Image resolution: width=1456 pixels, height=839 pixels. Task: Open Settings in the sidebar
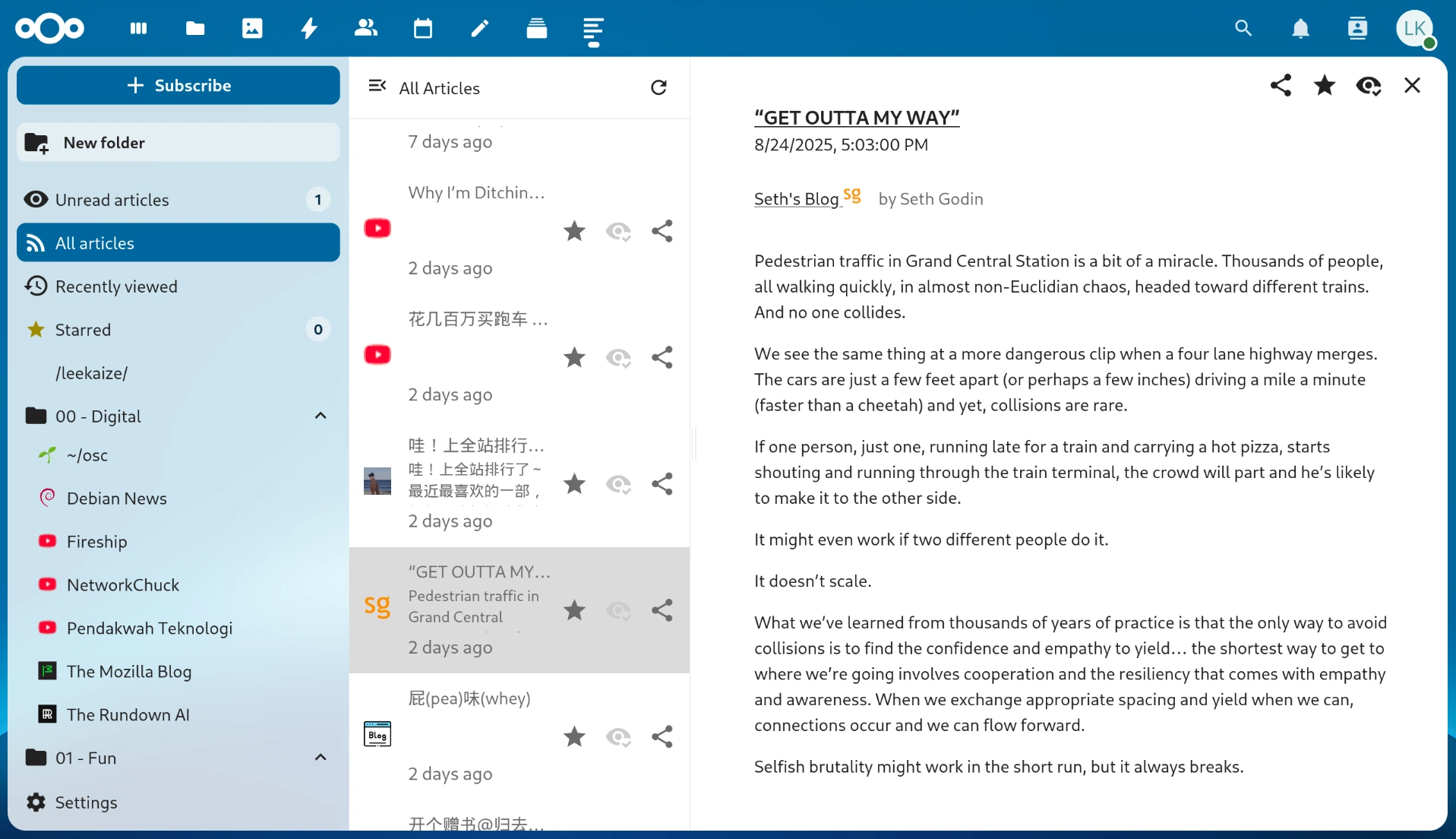[x=178, y=802]
